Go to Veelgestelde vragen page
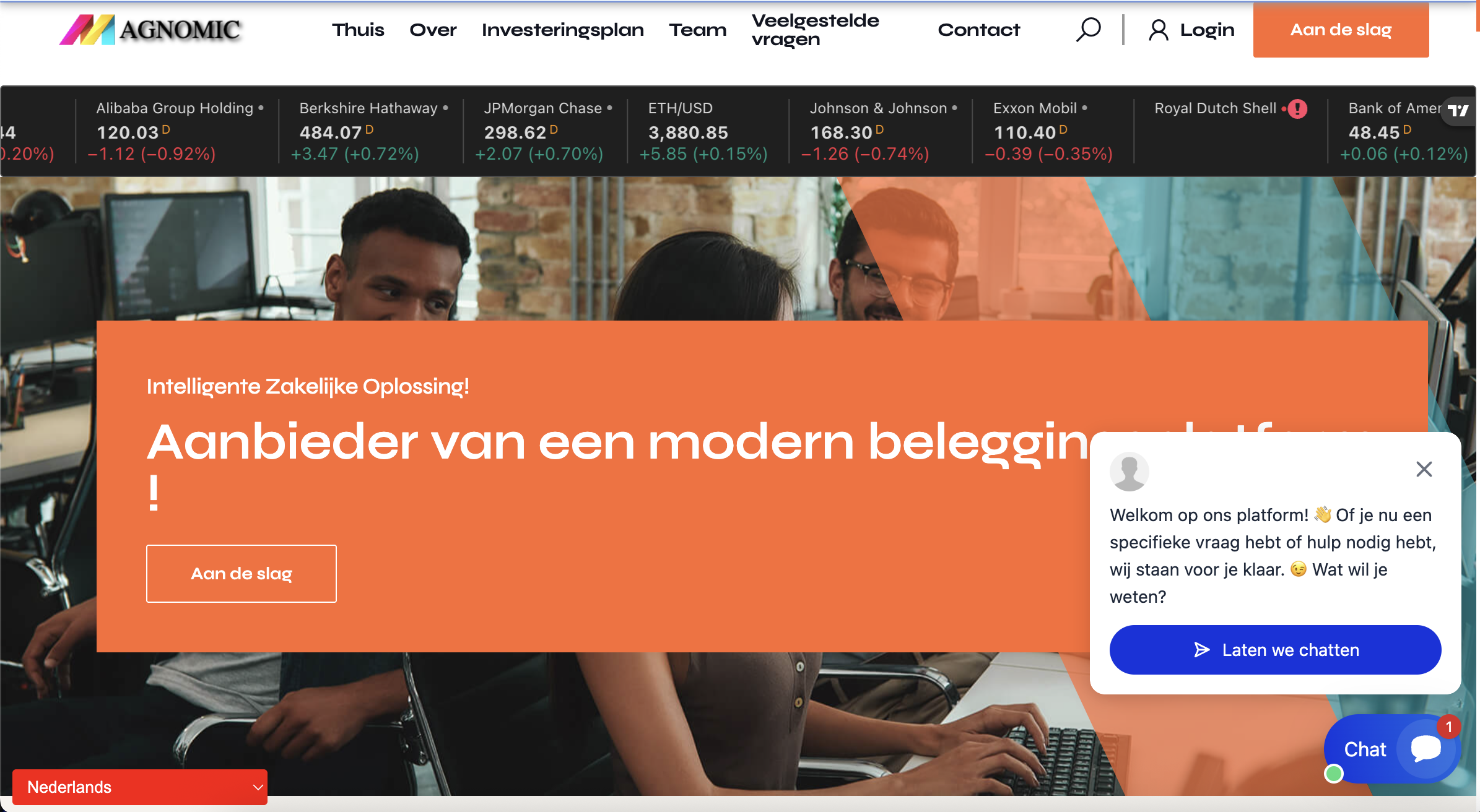The height and width of the screenshot is (812, 1480). (816, 30)
